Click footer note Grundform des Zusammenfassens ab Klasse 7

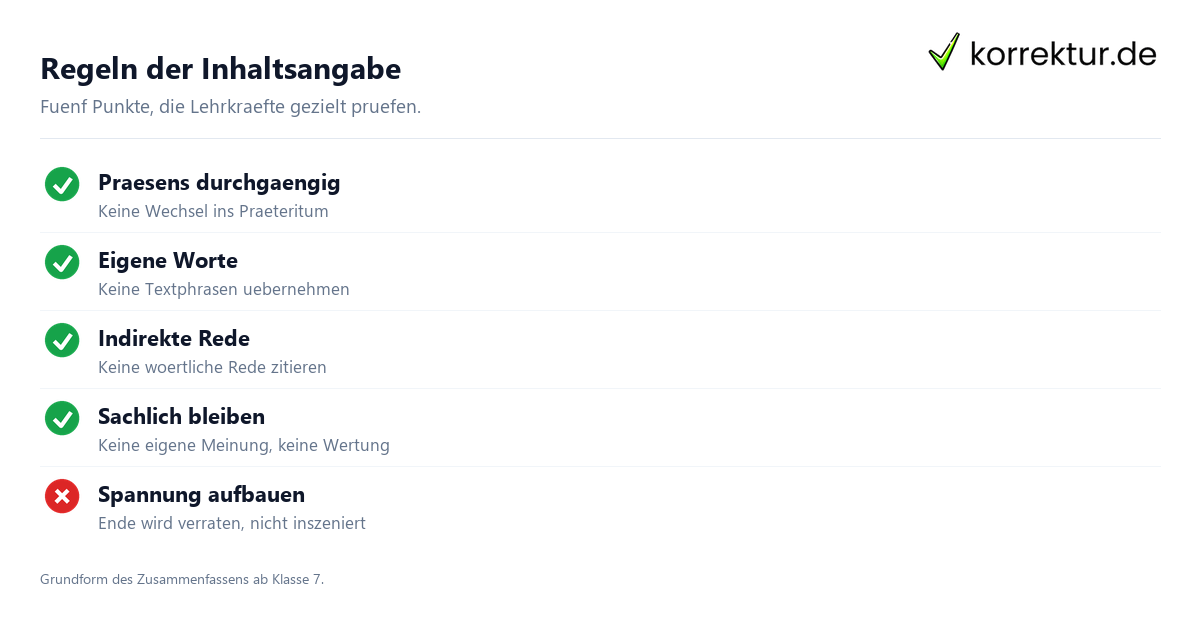click(182, 579)
